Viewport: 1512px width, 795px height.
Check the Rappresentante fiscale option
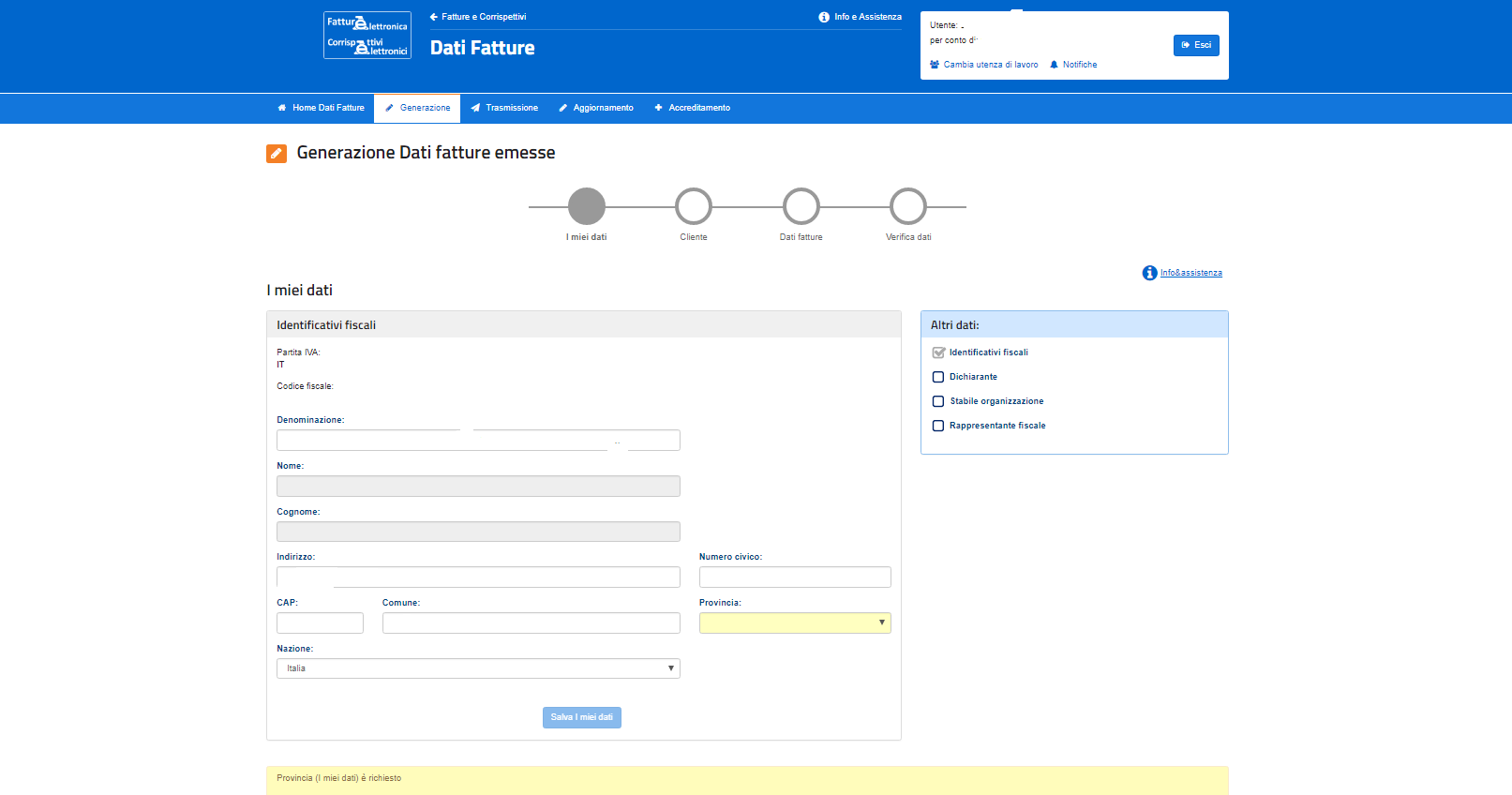point(938,426)
